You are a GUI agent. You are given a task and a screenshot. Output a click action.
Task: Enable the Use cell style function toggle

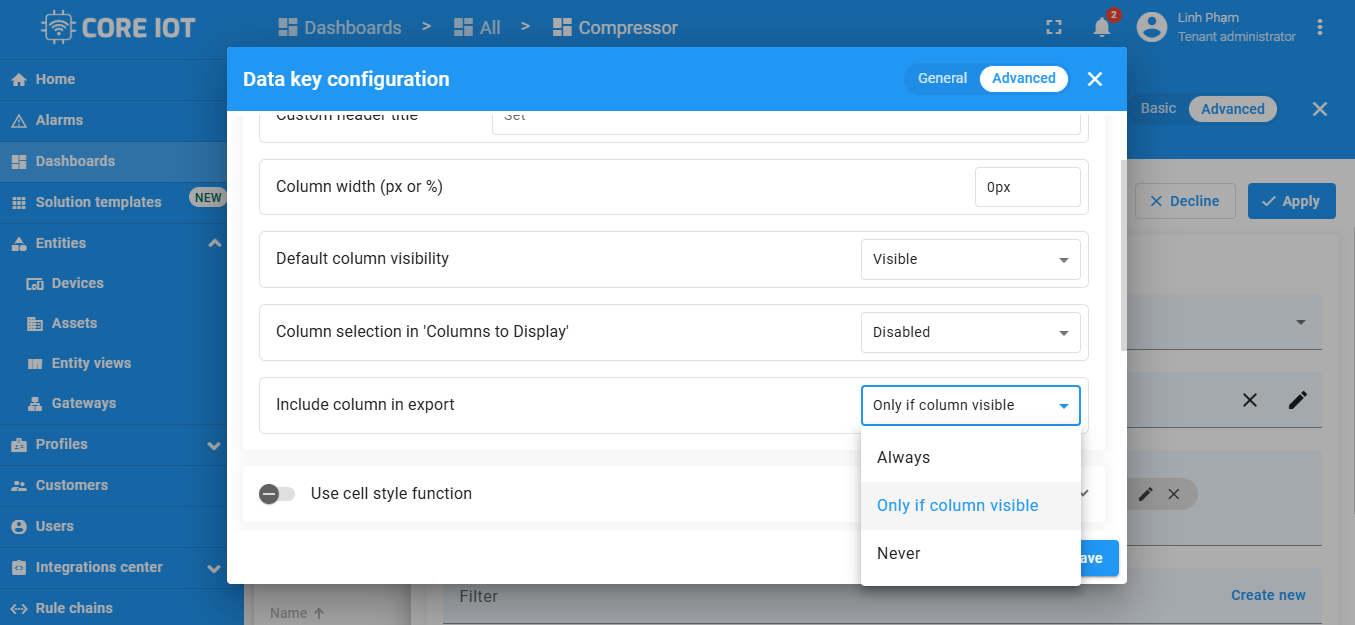[x=277, y=494]
